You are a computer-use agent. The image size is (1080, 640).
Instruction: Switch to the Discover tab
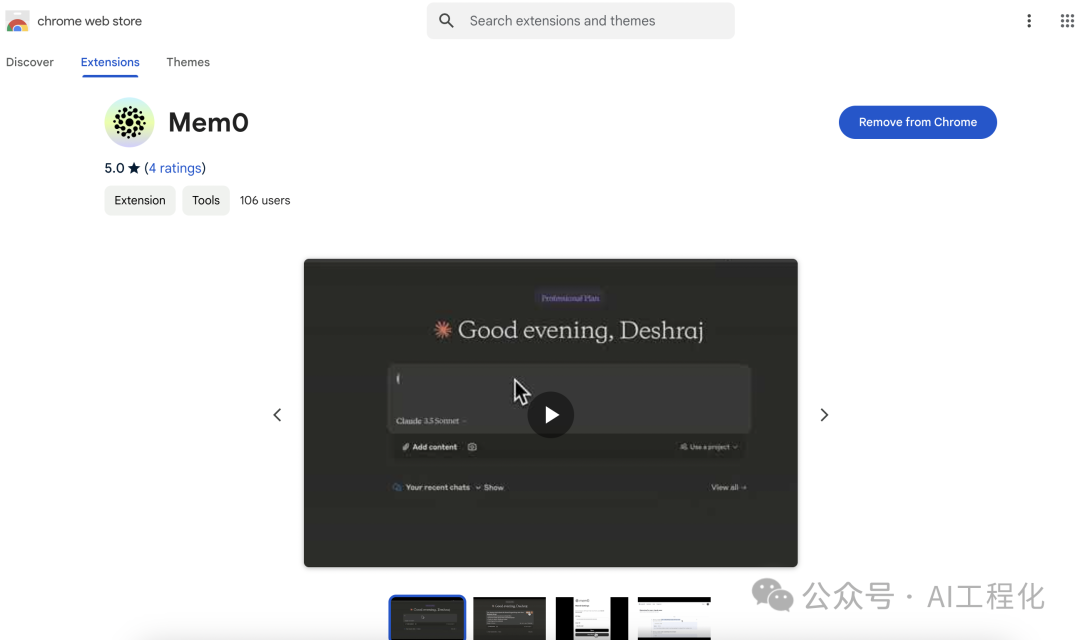click(30, 62)
